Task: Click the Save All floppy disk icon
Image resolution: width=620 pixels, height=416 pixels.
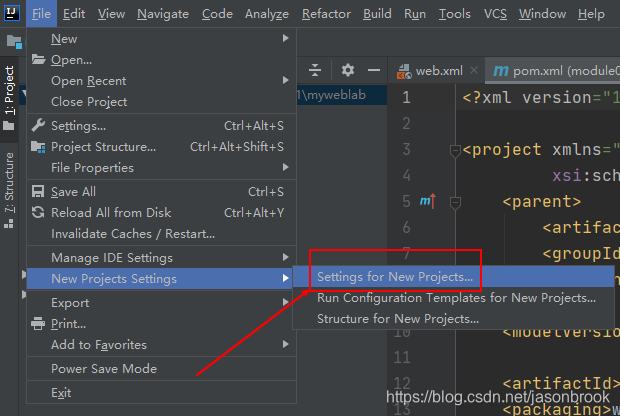Action: pyautogui.click(x=38, y=191)
